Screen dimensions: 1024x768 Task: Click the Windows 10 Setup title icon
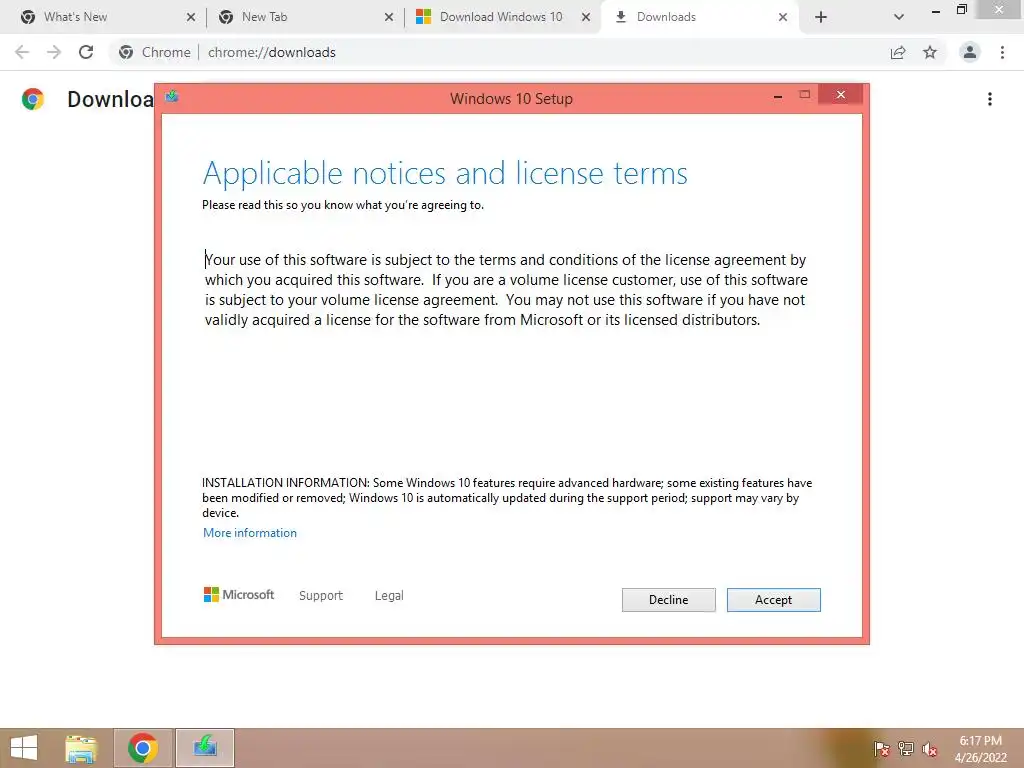(172, 97)
